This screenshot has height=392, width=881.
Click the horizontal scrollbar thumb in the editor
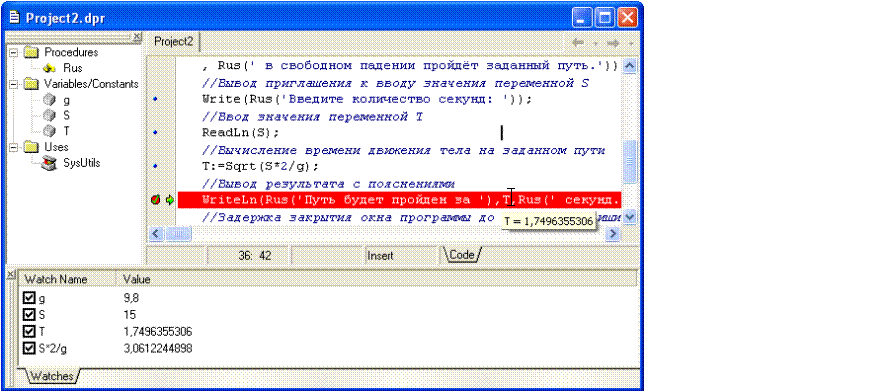coord(178,233)
